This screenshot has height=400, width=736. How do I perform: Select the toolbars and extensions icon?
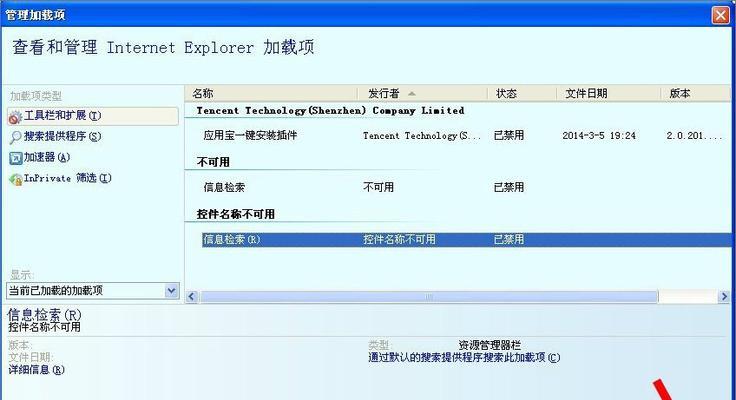pos(15,116)
